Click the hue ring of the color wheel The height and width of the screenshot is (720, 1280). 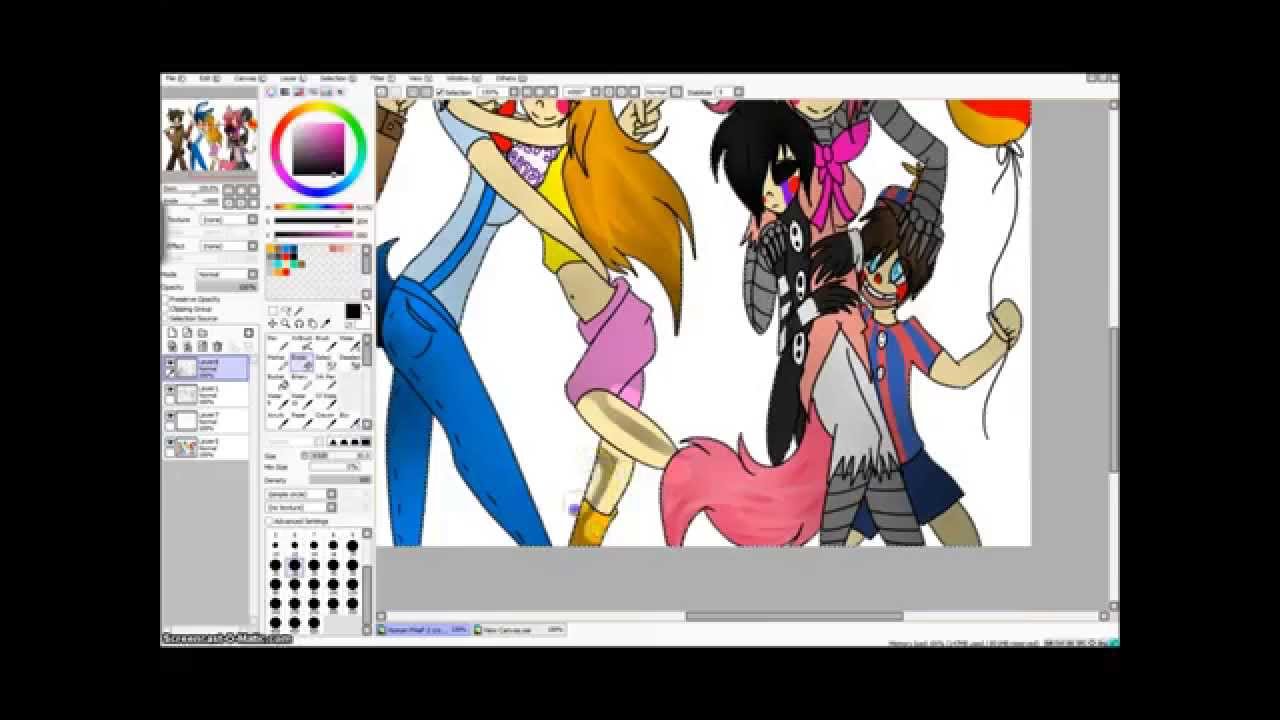pyautogui.click(x=320, y=107)
